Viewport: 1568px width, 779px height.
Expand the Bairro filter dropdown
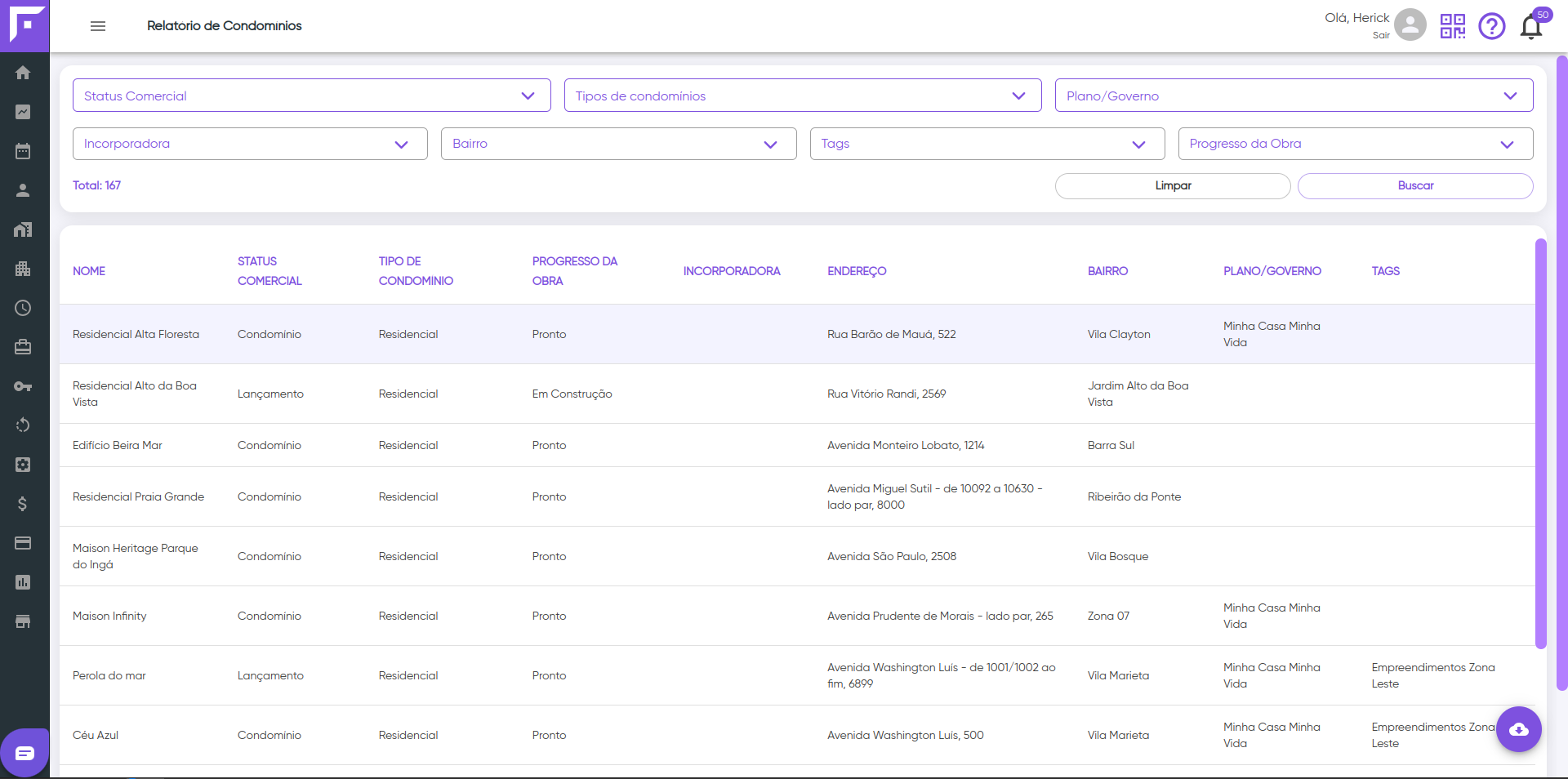pos(619,144)
